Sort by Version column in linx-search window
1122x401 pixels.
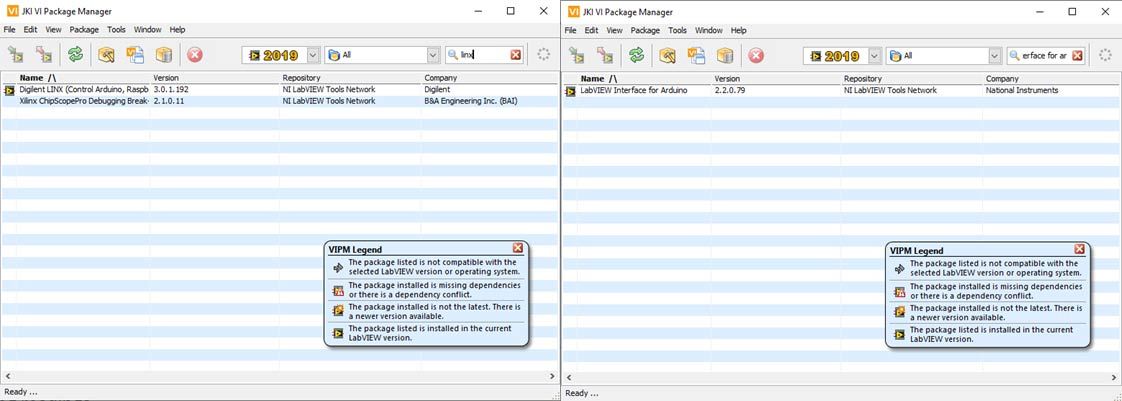pyautogui.click(x=215, y=77)
